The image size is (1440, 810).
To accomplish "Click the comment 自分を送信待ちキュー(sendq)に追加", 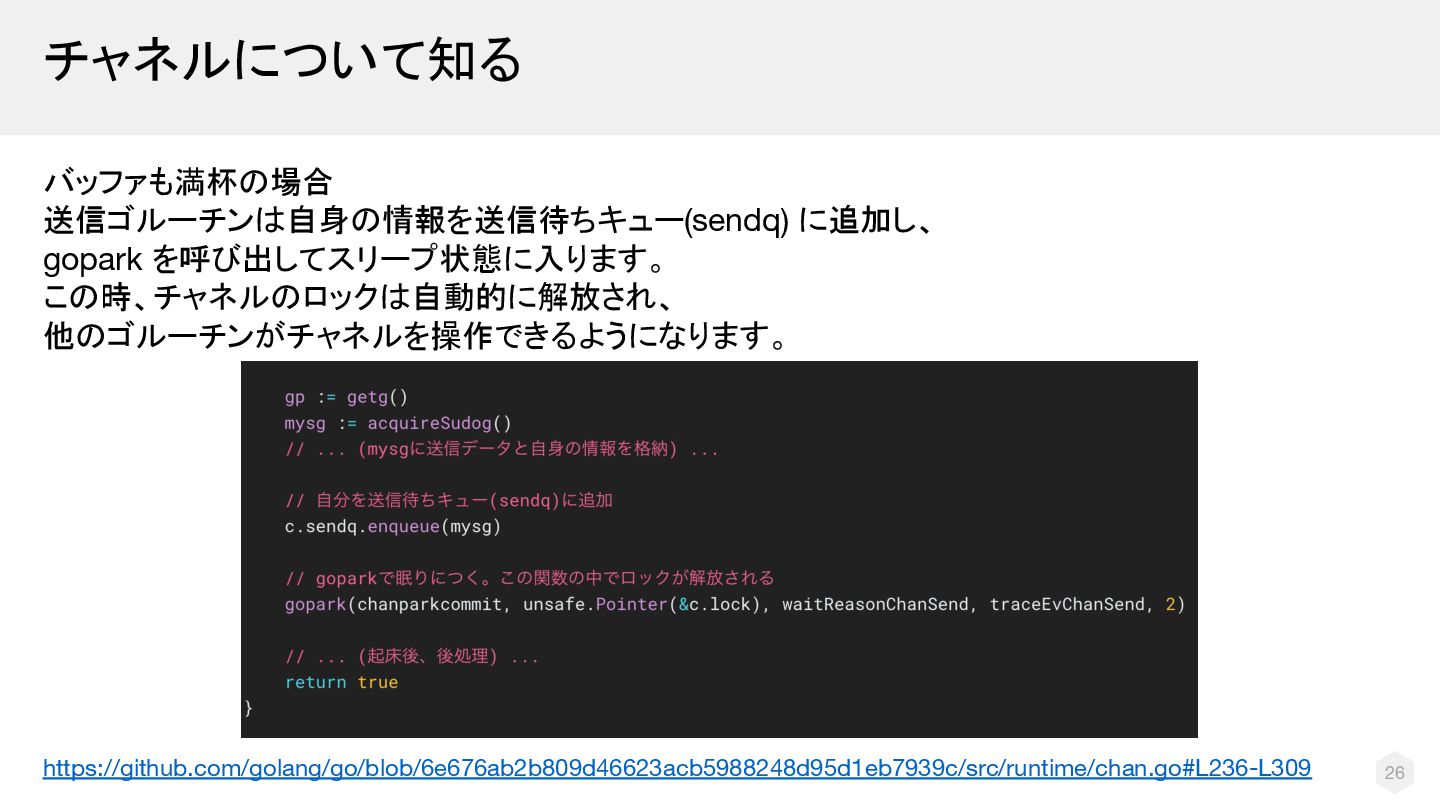I will coord(449,500).
